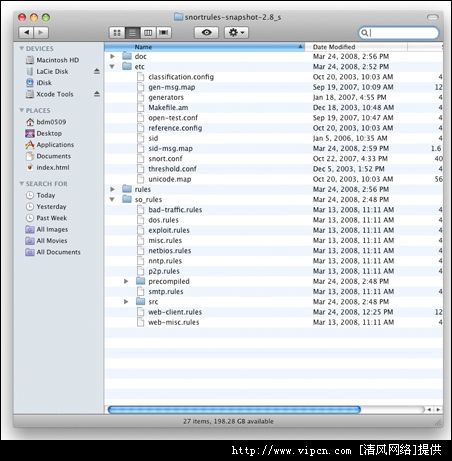This screenshot has width=452, height=461.
Task: Expand the doc folder
Action: click(113, 56)
